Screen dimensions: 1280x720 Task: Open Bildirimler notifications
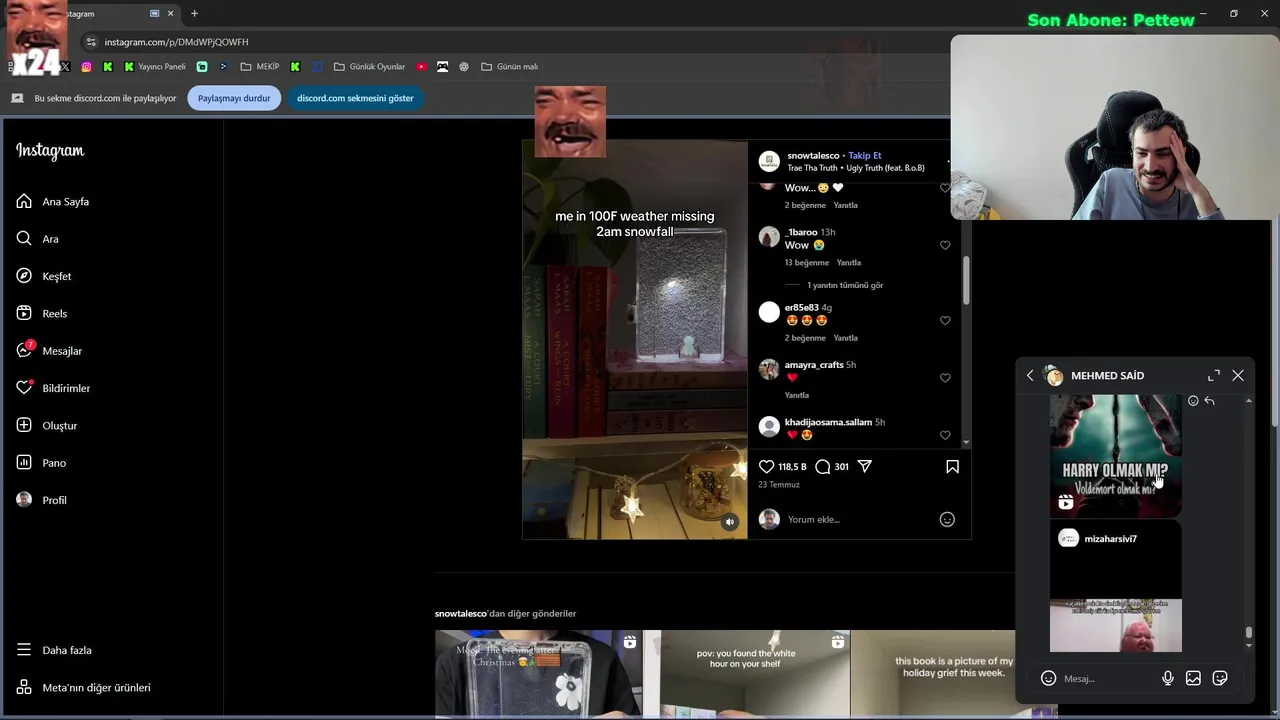click(53, 388)
